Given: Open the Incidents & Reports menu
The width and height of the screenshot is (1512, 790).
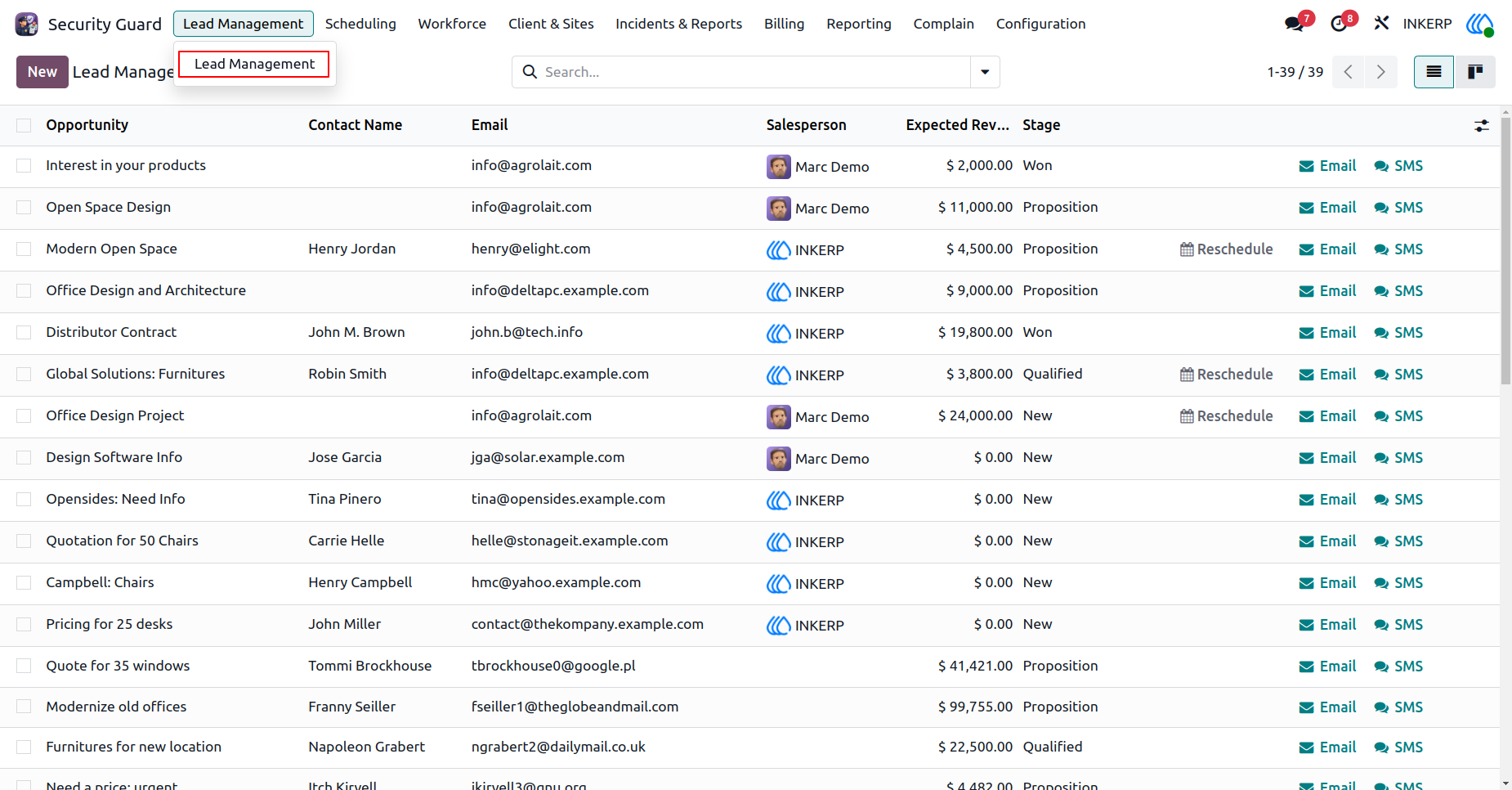Looking at the screenshot, I should click(678, 24).
